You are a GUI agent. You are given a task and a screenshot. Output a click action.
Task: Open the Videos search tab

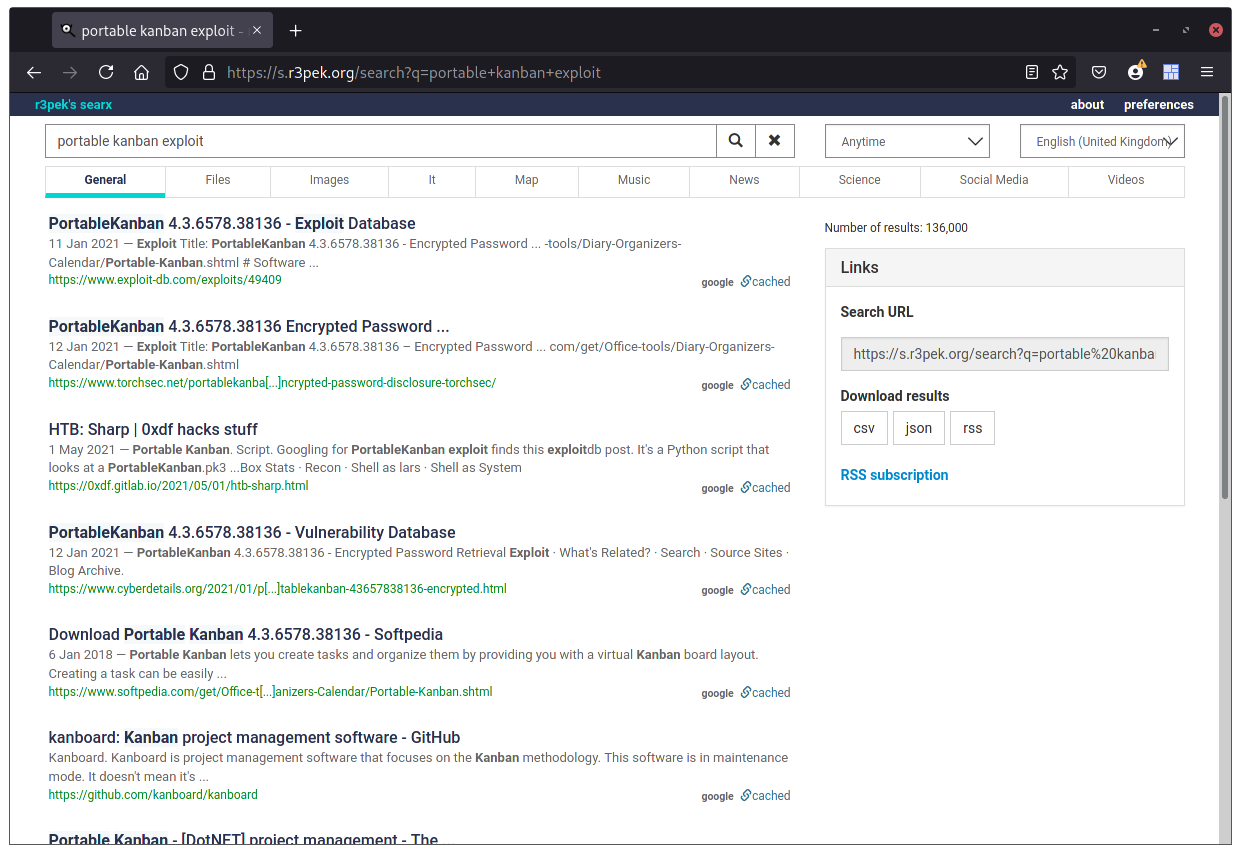point(1125,180)
